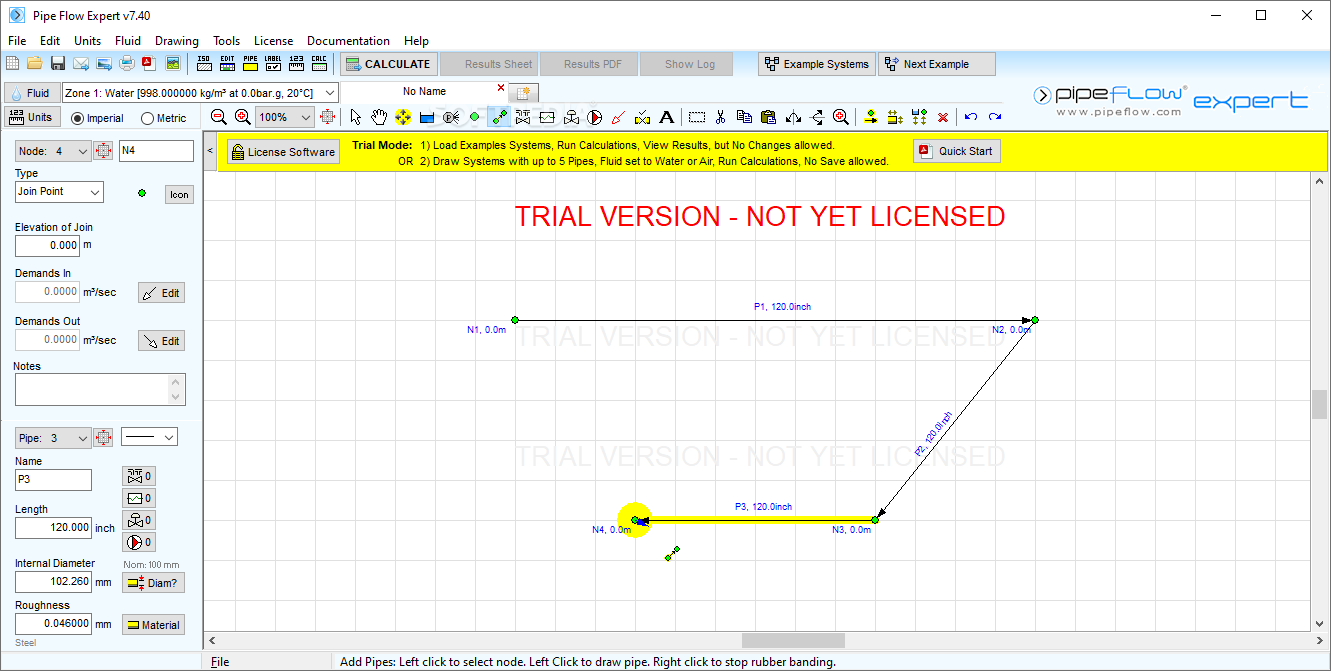Open the Drawing menu
The width and height of the screenshot is (1331, 671).
177,41
